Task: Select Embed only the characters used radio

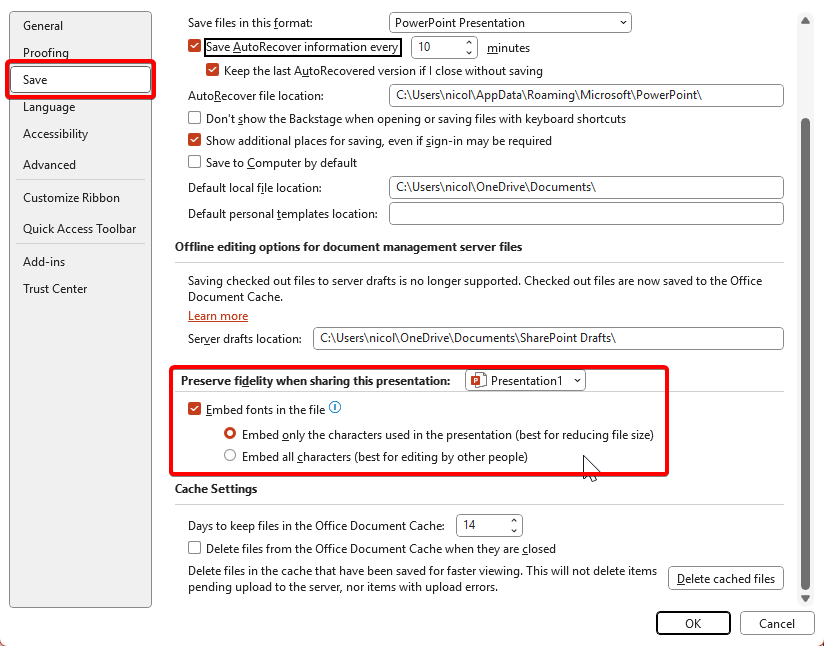Action: click(230, 434)
